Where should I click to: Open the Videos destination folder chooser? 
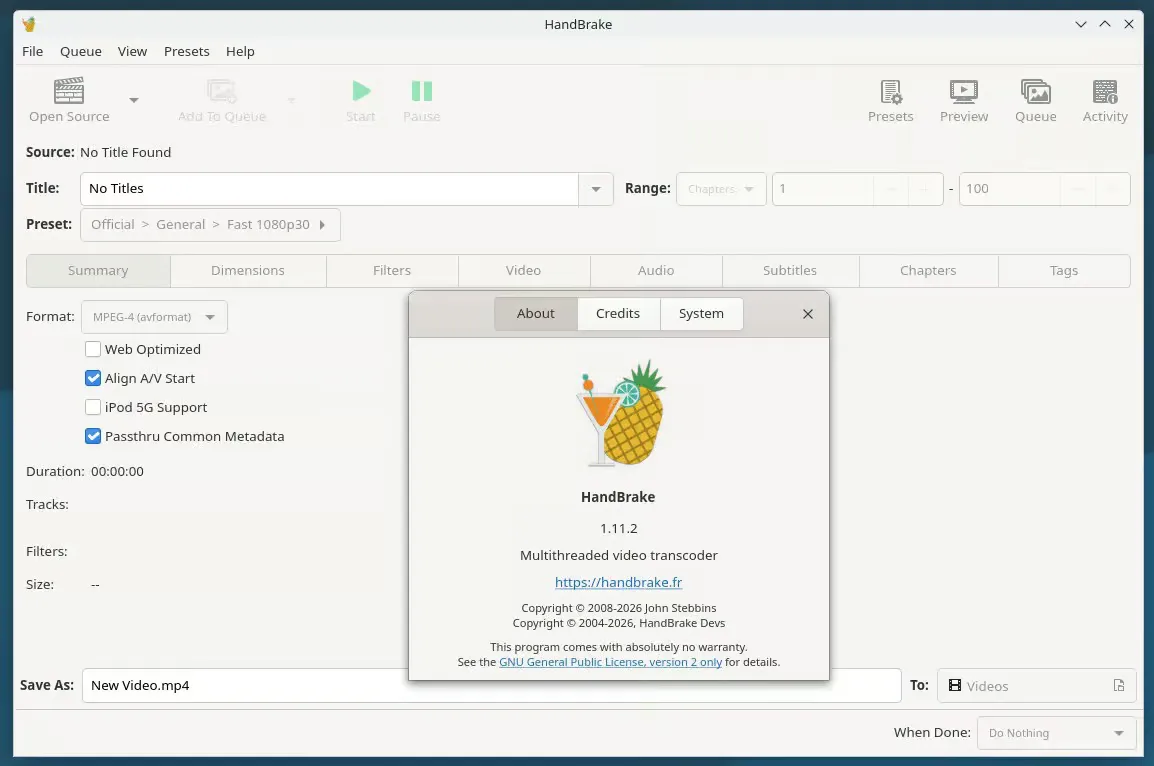pyautogui.click(x=1036, y=686)
